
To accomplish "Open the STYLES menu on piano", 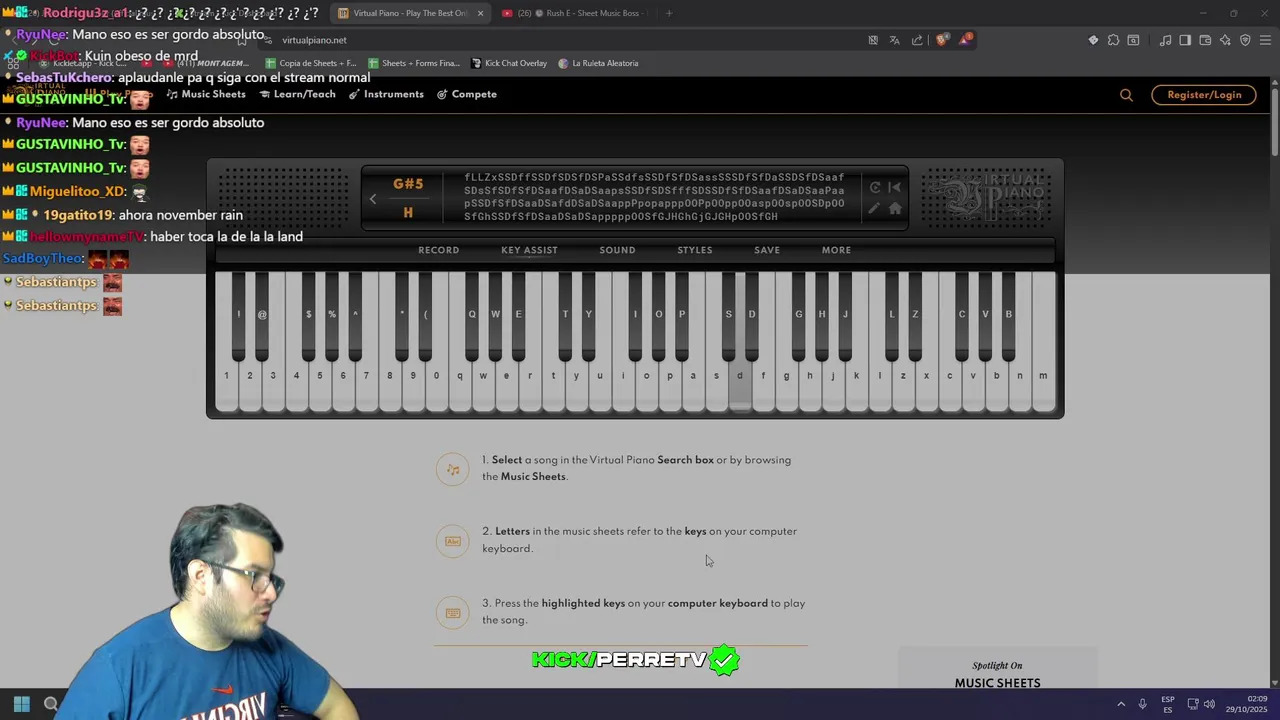I will 695,250.
